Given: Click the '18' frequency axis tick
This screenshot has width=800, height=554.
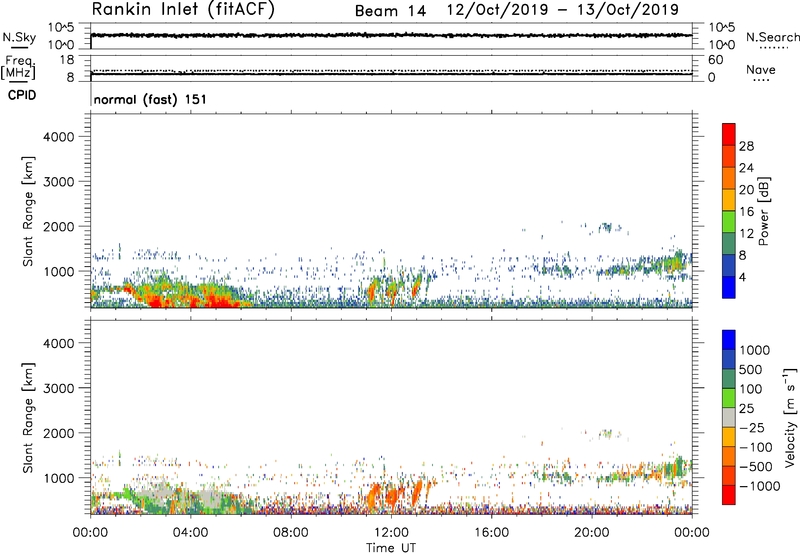Looking at the screenshot, I should pyautogui.click(x=67, y=59).
